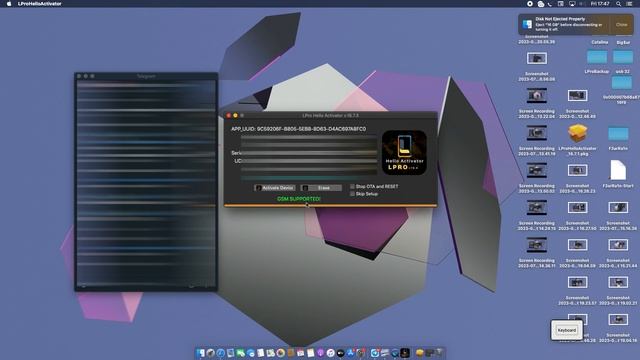Viewport: 640px width, 360px height.
Task: Click the Activate Device button
Action: pos(274,188)
